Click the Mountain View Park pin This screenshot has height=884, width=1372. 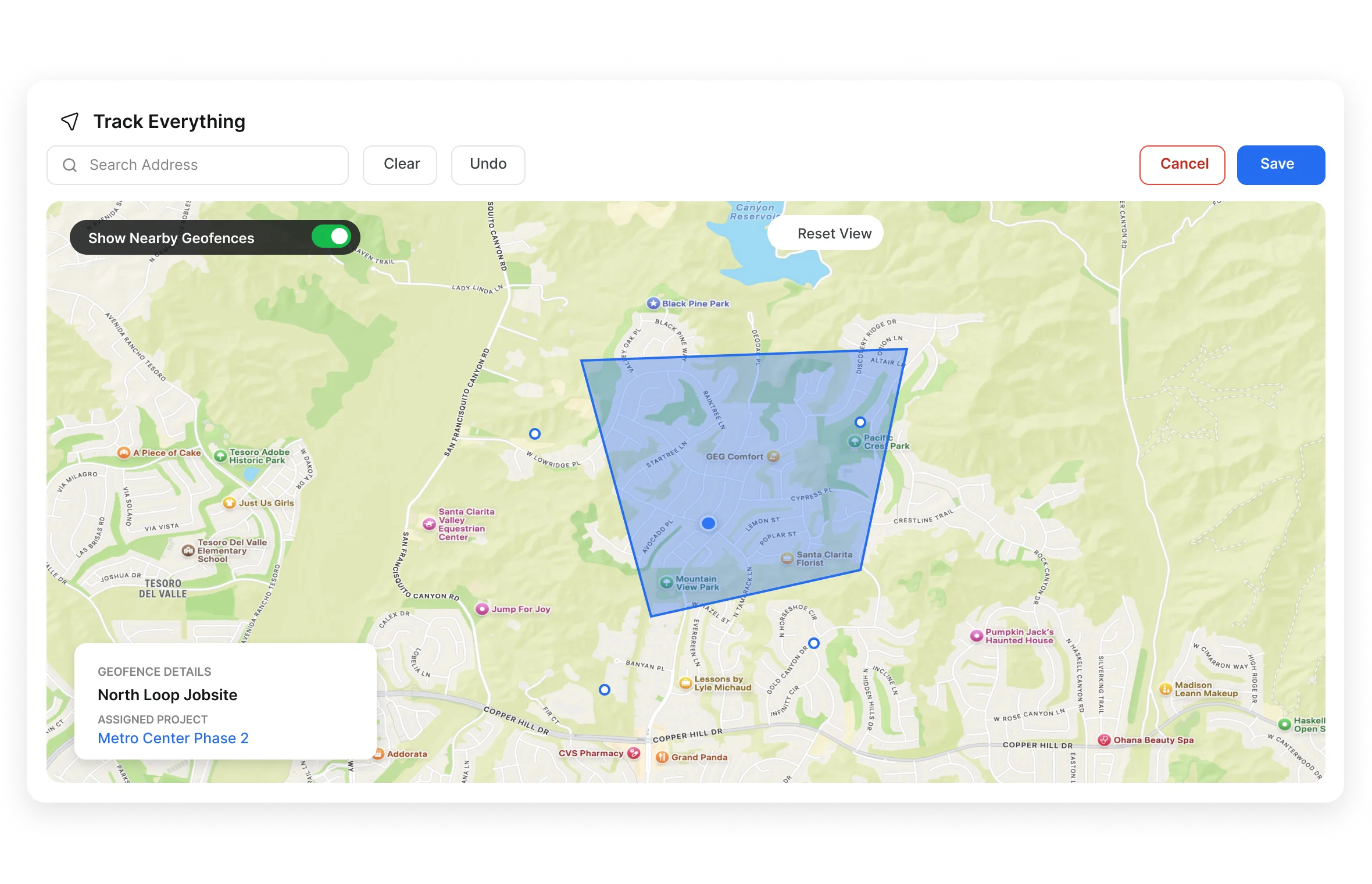[667, 582]
